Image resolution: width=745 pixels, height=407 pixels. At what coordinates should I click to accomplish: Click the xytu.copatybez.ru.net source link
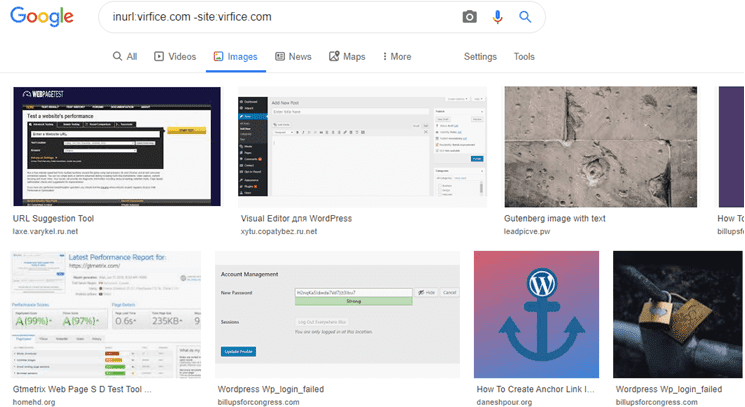click(278, 231)
